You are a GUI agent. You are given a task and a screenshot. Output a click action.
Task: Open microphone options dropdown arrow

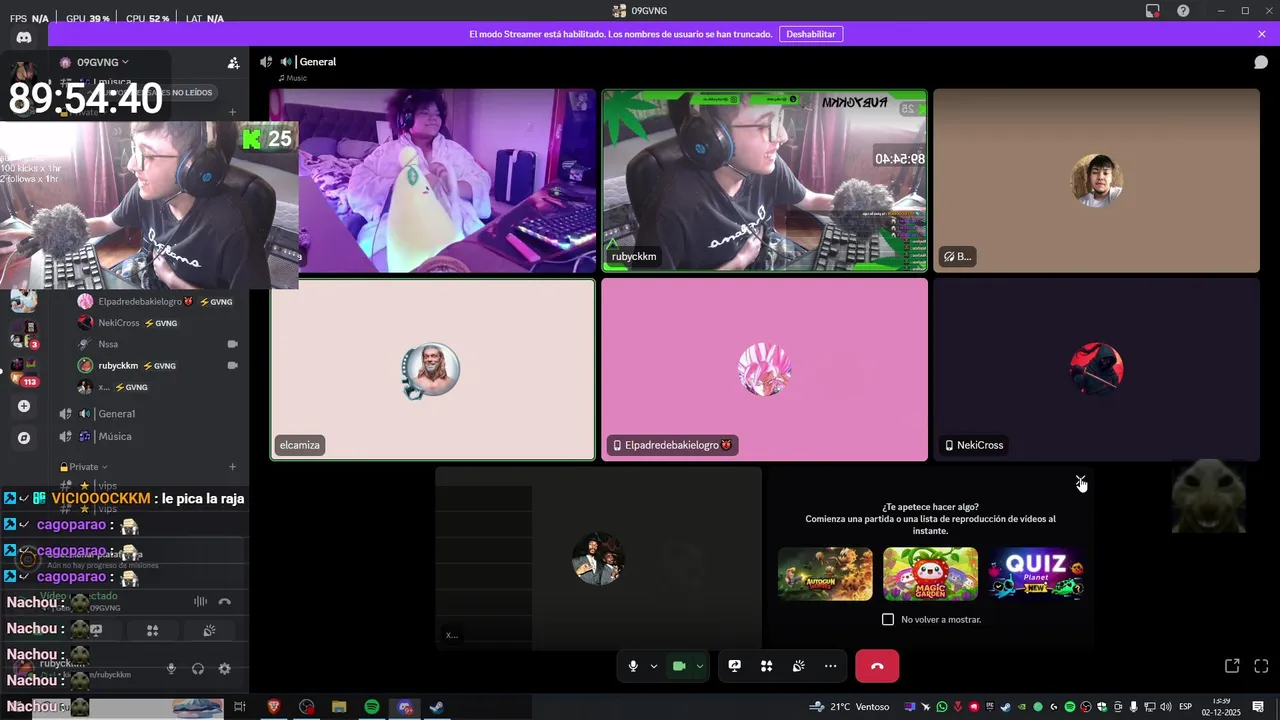(x=654, y=666)
